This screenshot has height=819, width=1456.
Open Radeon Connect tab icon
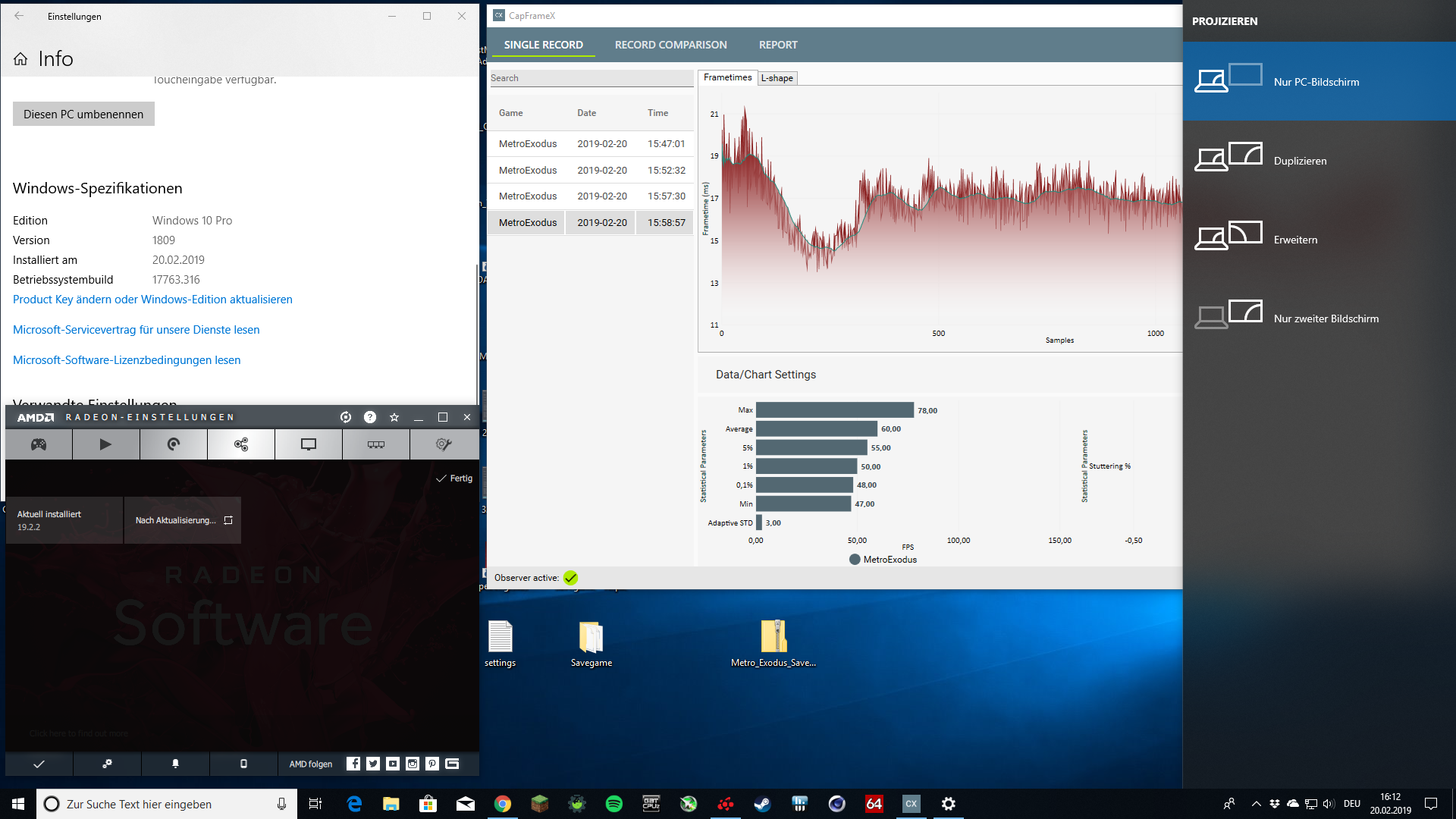[241, 444]
